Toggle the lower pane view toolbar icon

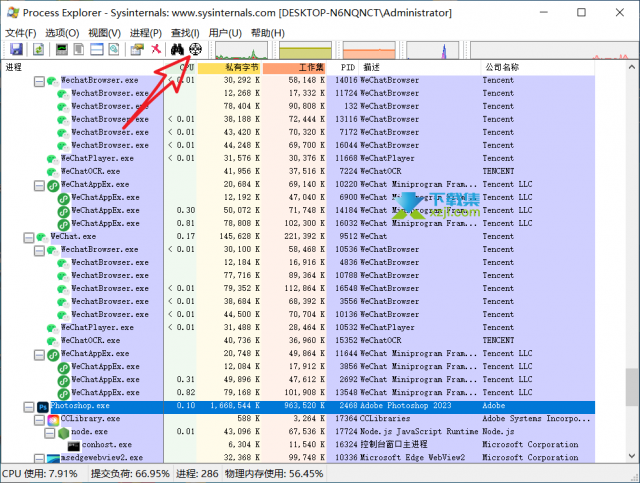tap(96, 49)
